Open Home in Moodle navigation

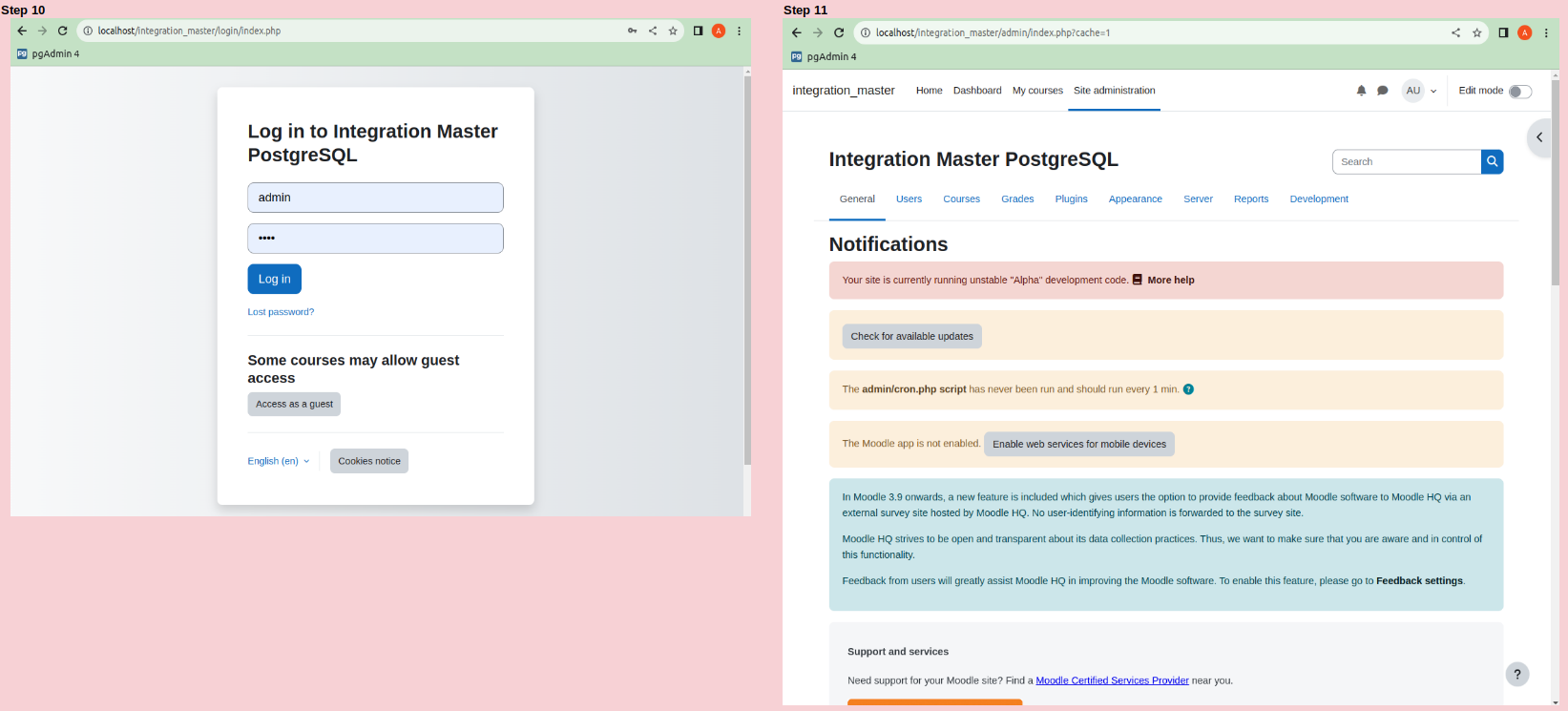(x=929, y=91)
